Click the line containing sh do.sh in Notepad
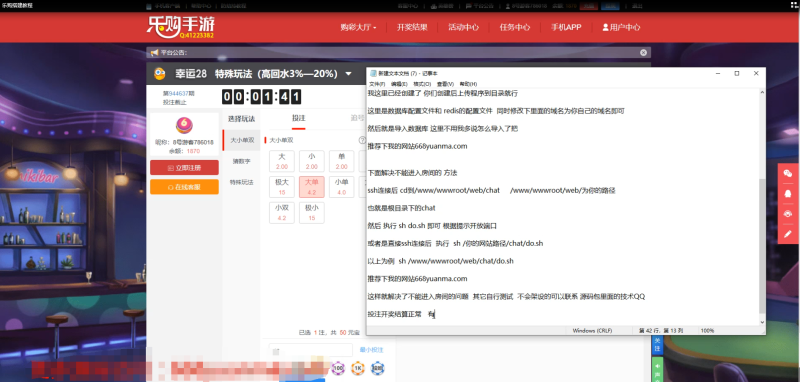Image resolution: width=800 pixels, height=382 pixels. pos(432,225)
